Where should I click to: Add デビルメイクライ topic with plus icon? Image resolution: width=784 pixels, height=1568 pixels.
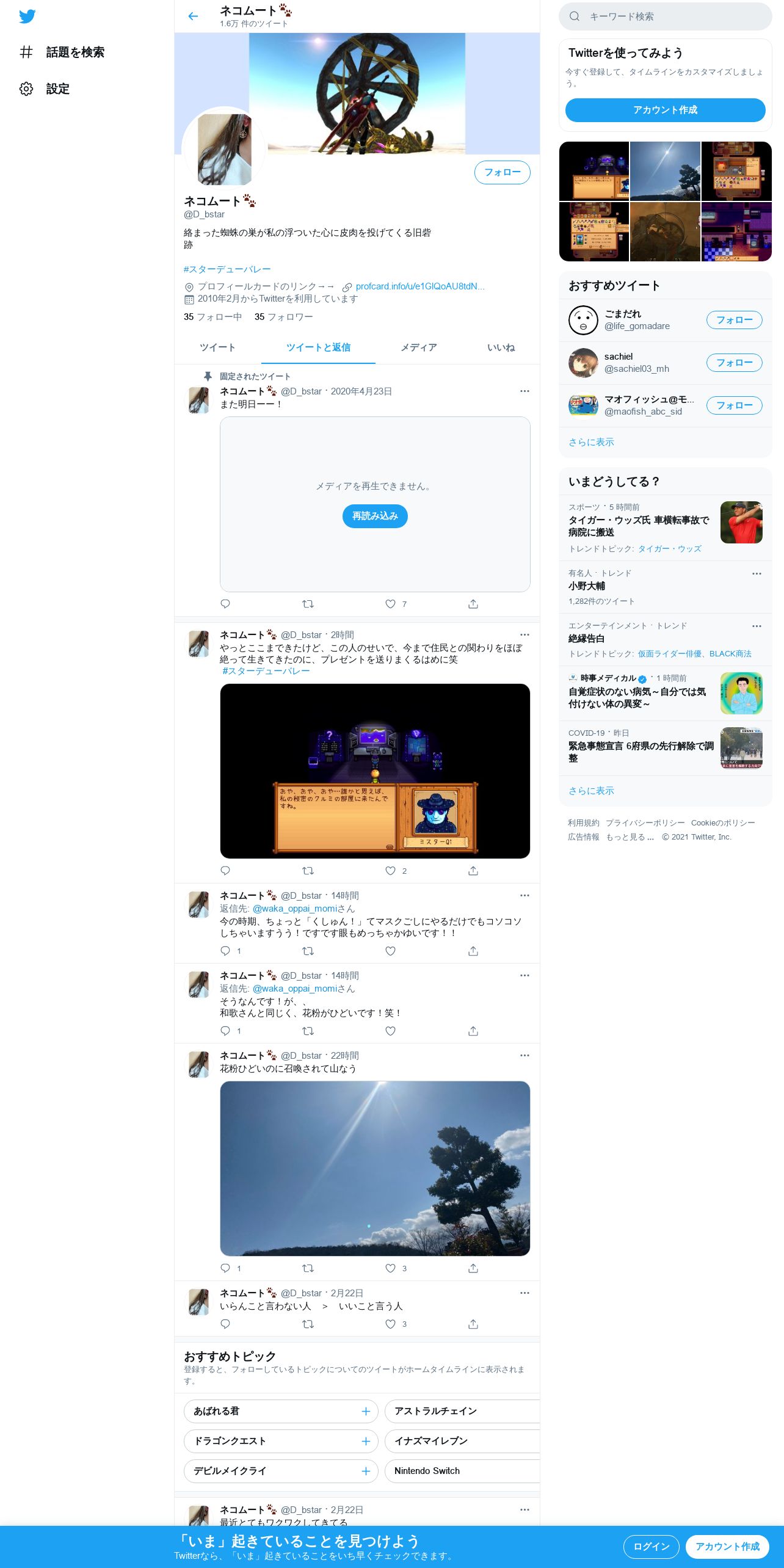click(x=366, y=1471)
